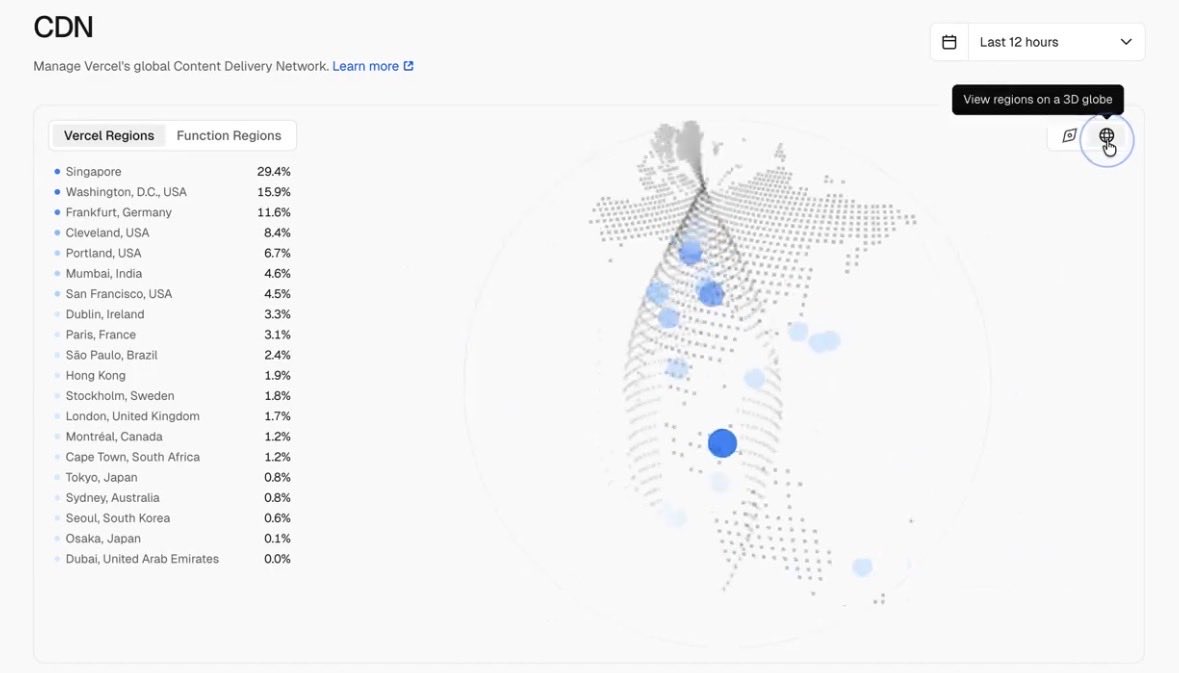Image resolution: width=1179 pixels, height=673 pixels.
Task: Click the largest dark blue globe marker
Action: point(722,444)
